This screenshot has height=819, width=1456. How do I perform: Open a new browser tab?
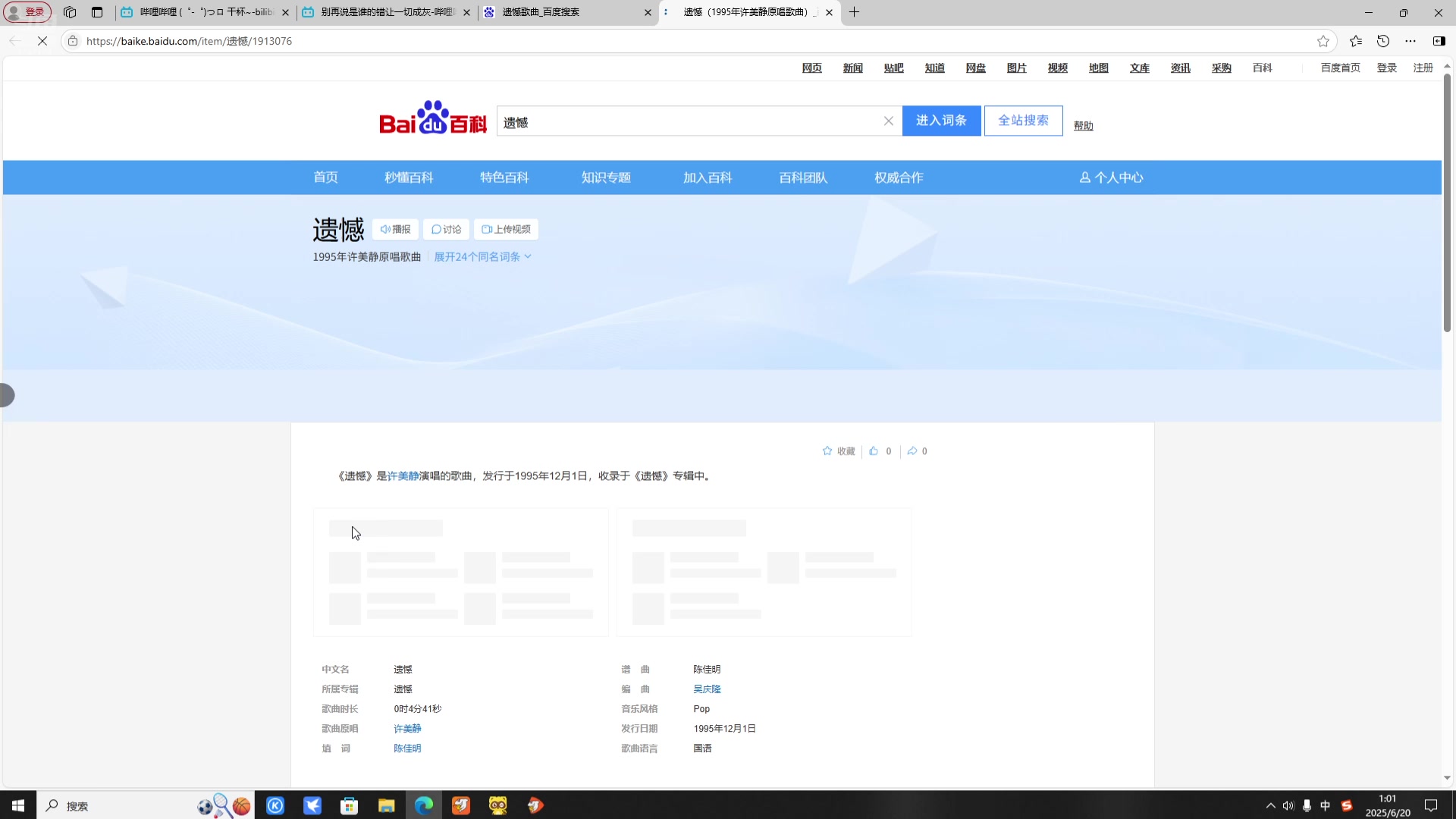point(854,12)
